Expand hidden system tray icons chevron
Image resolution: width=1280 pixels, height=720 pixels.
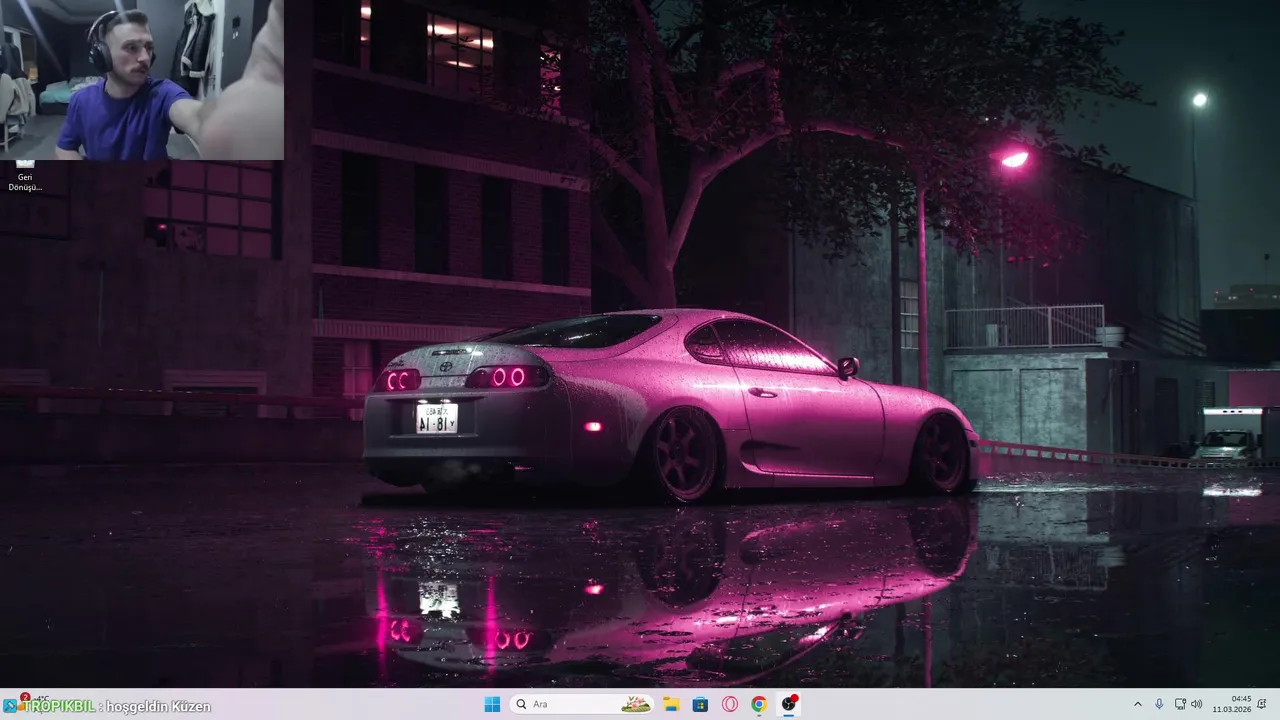(x=1137, y=704)
